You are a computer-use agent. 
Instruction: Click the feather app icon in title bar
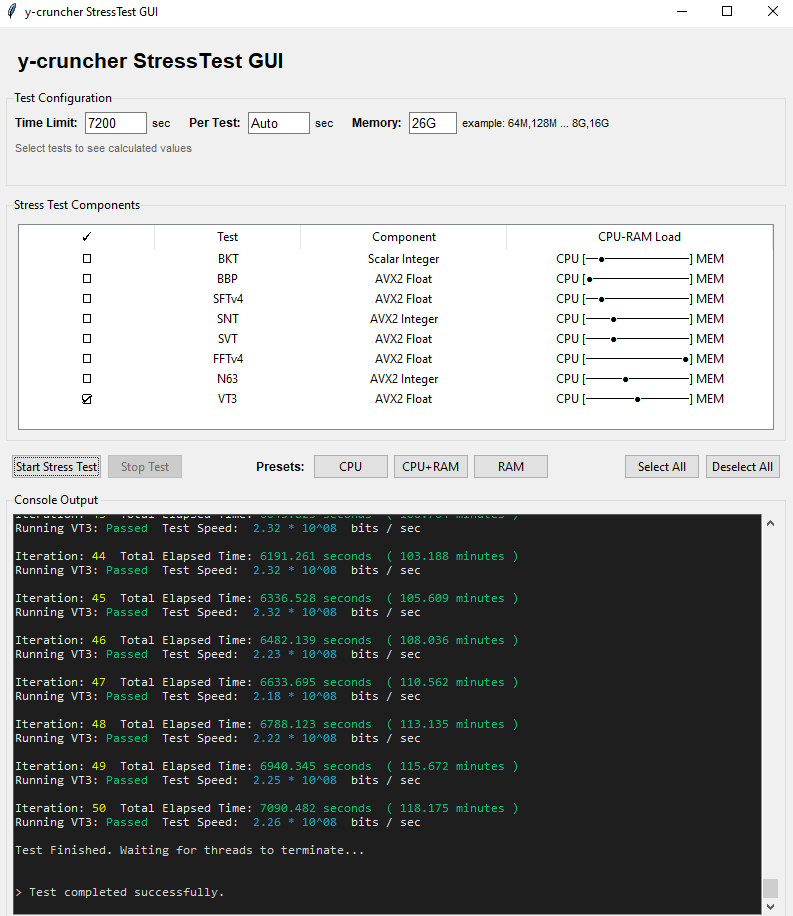[12, 12]
